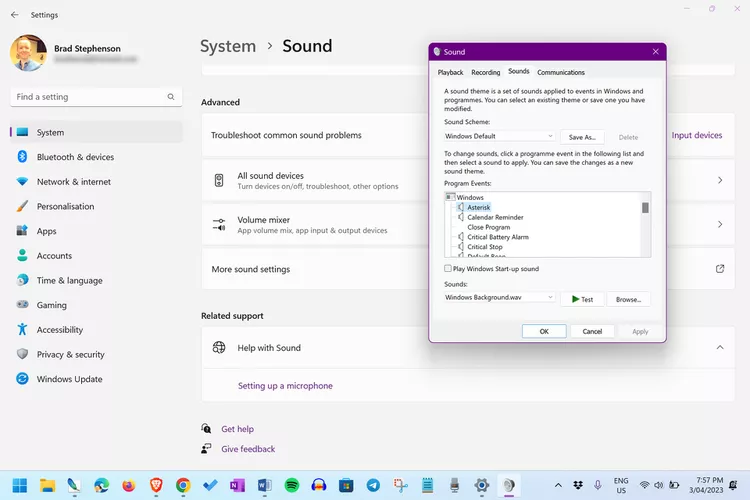
Task: Show hidden tray icons chevron
Action: [x=558, y=485]
